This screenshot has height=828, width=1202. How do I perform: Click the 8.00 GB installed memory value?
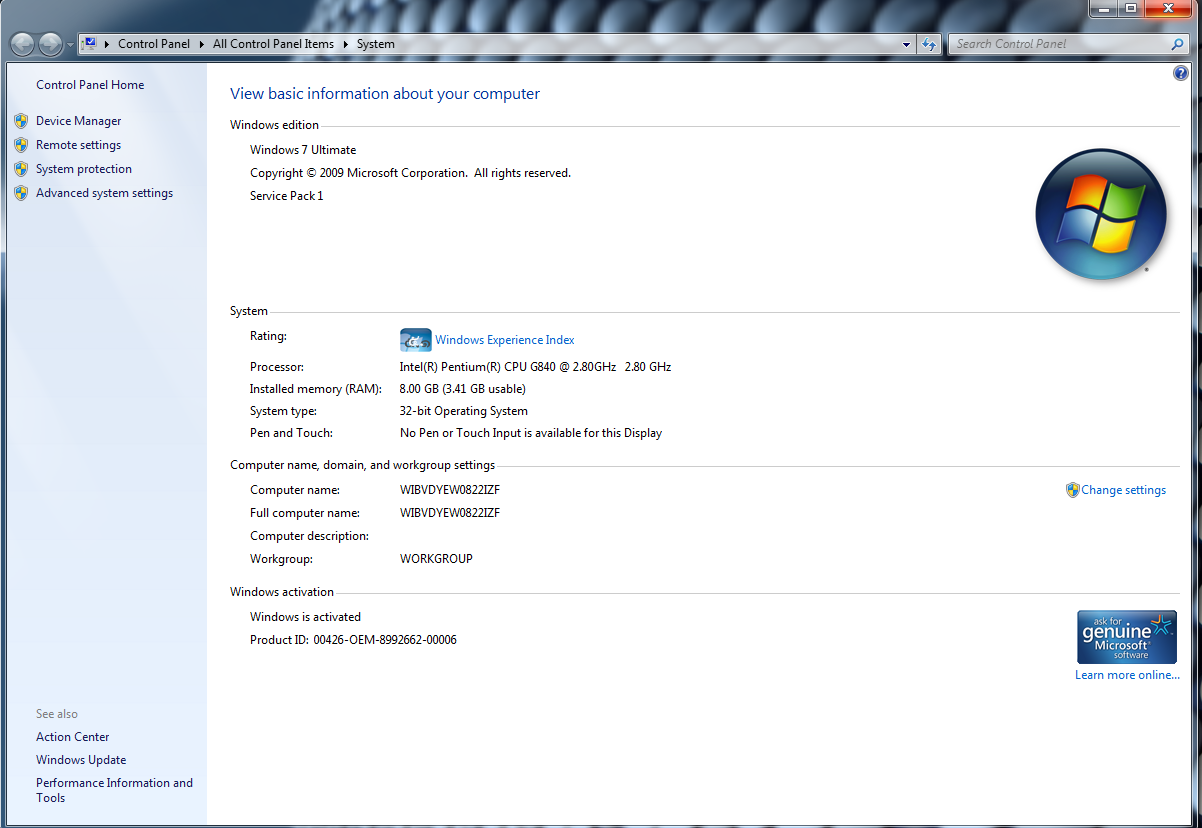(463, 389)
